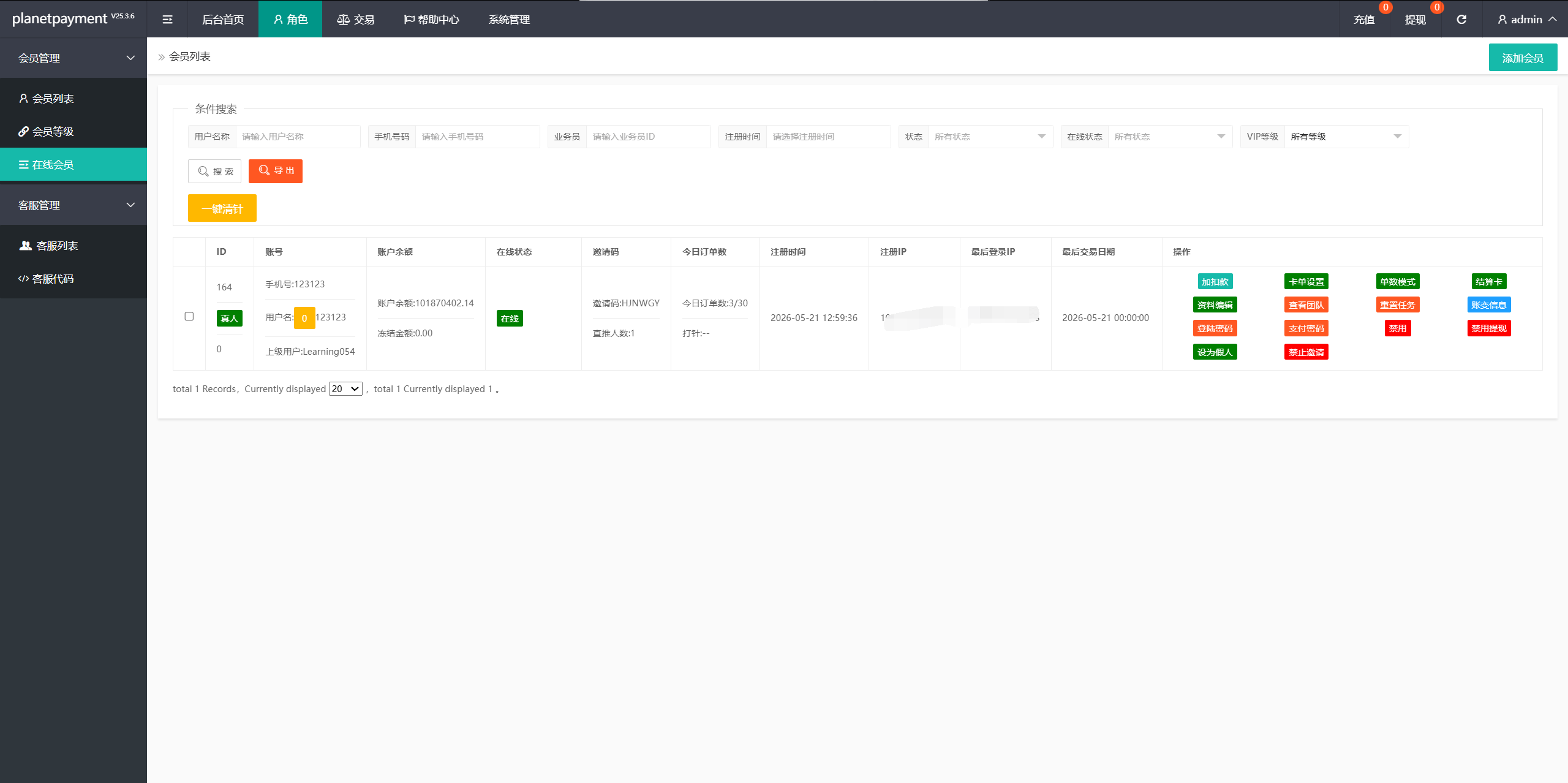Collapse the 会员管理 sidebar section
Viewport: 1568px width, 783px height.
pos(73,58)
